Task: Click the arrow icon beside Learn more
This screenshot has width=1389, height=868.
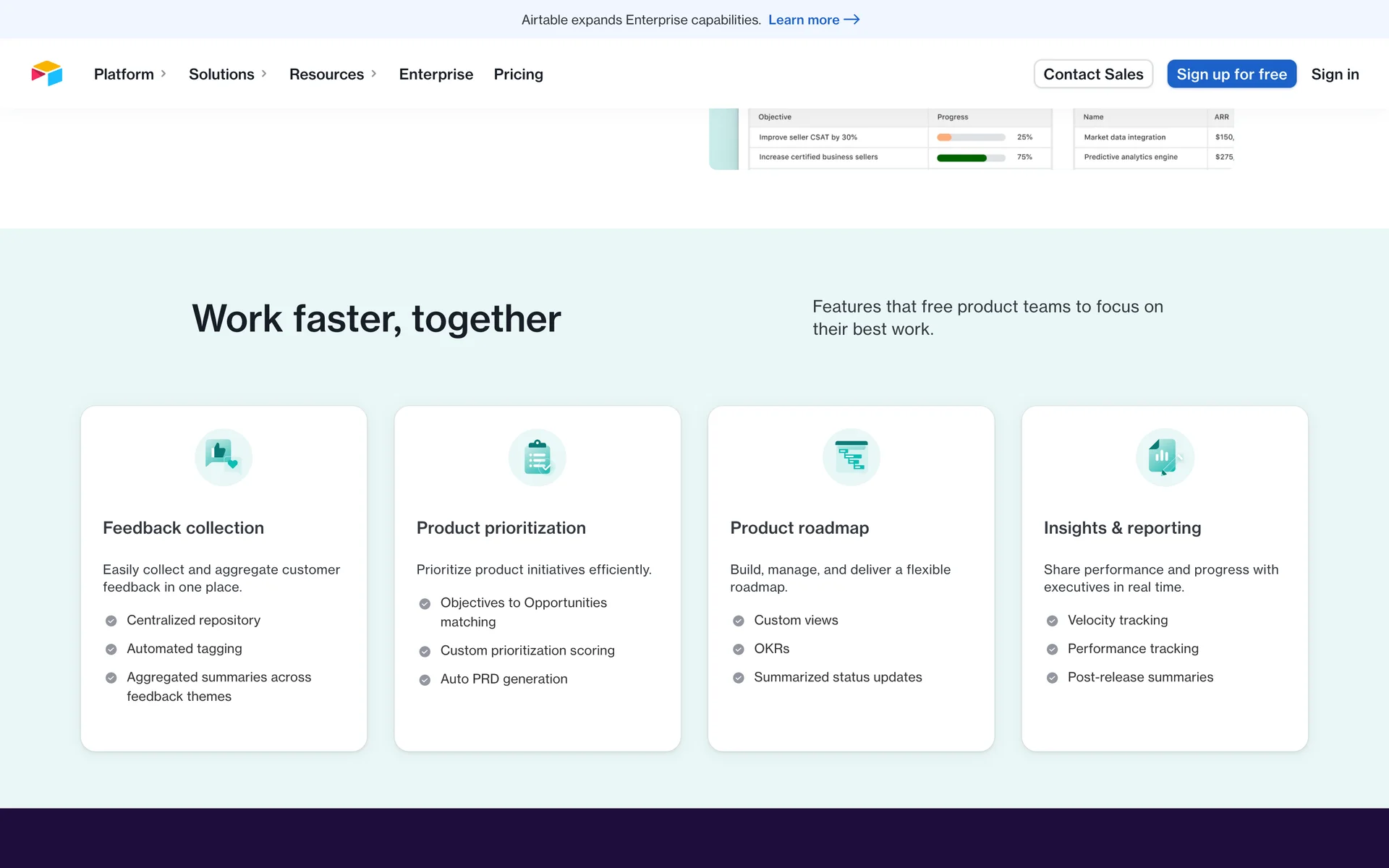Action: pos(852,20)
